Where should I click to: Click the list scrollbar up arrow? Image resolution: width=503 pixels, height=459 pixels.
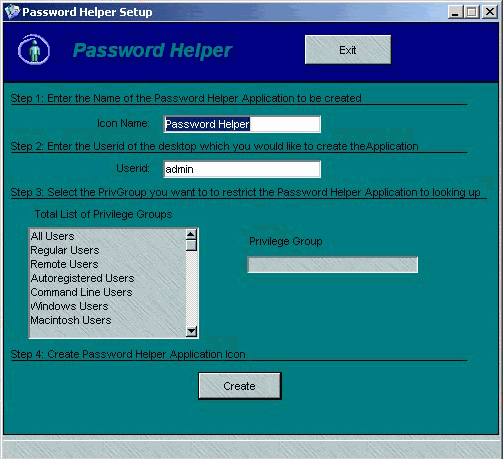coord(191,234)
